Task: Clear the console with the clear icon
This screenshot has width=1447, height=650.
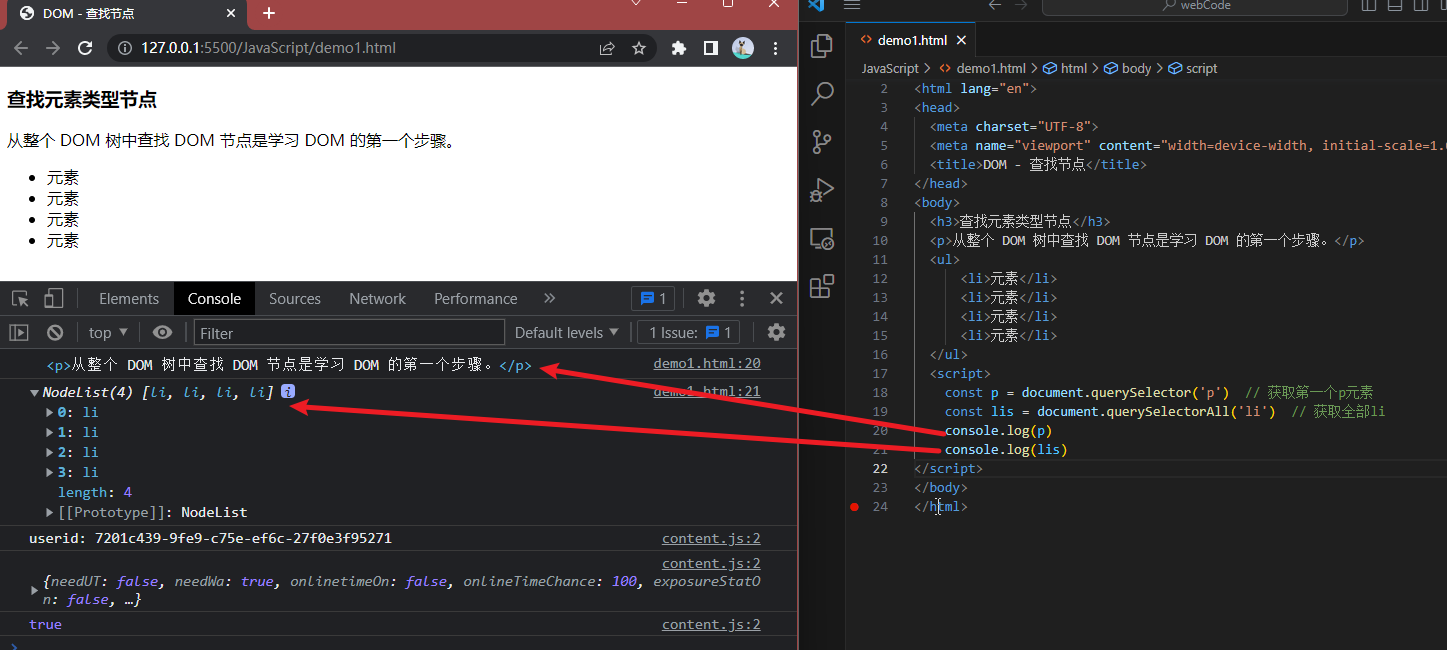Action: 55,333
